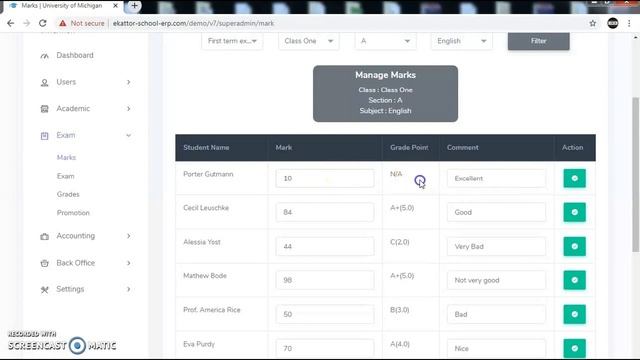Select the Marks submenu item
640x360 pixels.
click(66, 158)
